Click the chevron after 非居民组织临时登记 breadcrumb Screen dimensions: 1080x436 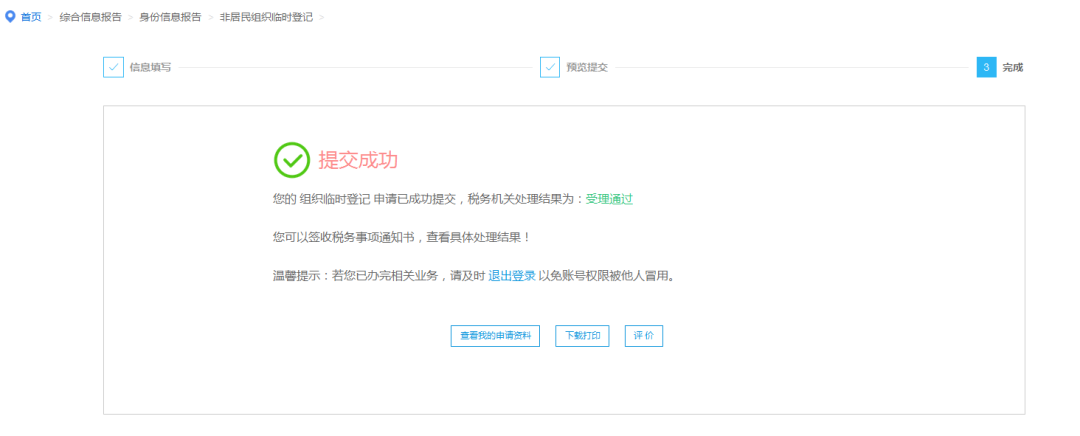point(322,17)
